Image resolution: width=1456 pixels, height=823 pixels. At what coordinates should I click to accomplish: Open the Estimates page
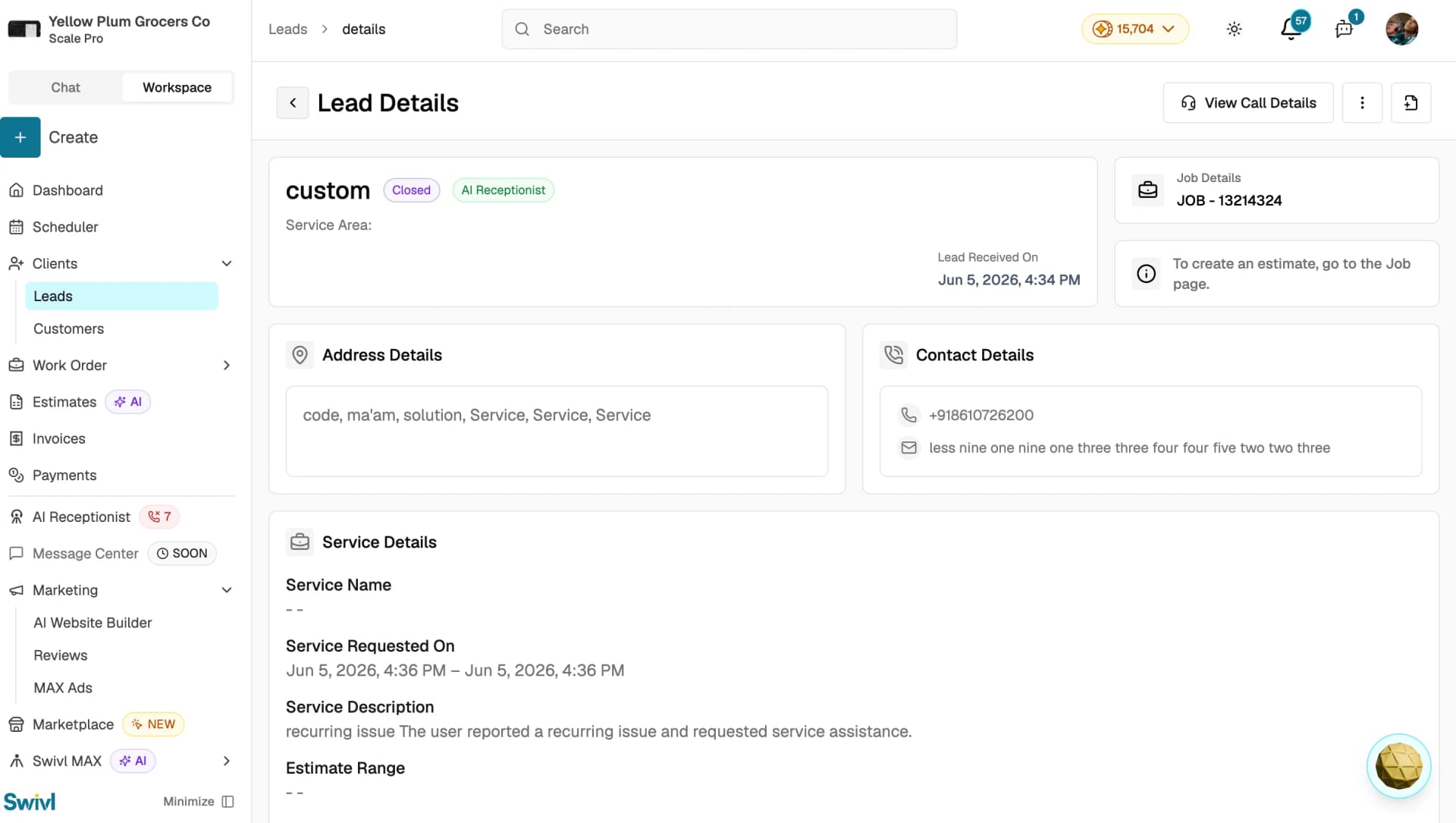pyautogui.click(x=64, y=402)
